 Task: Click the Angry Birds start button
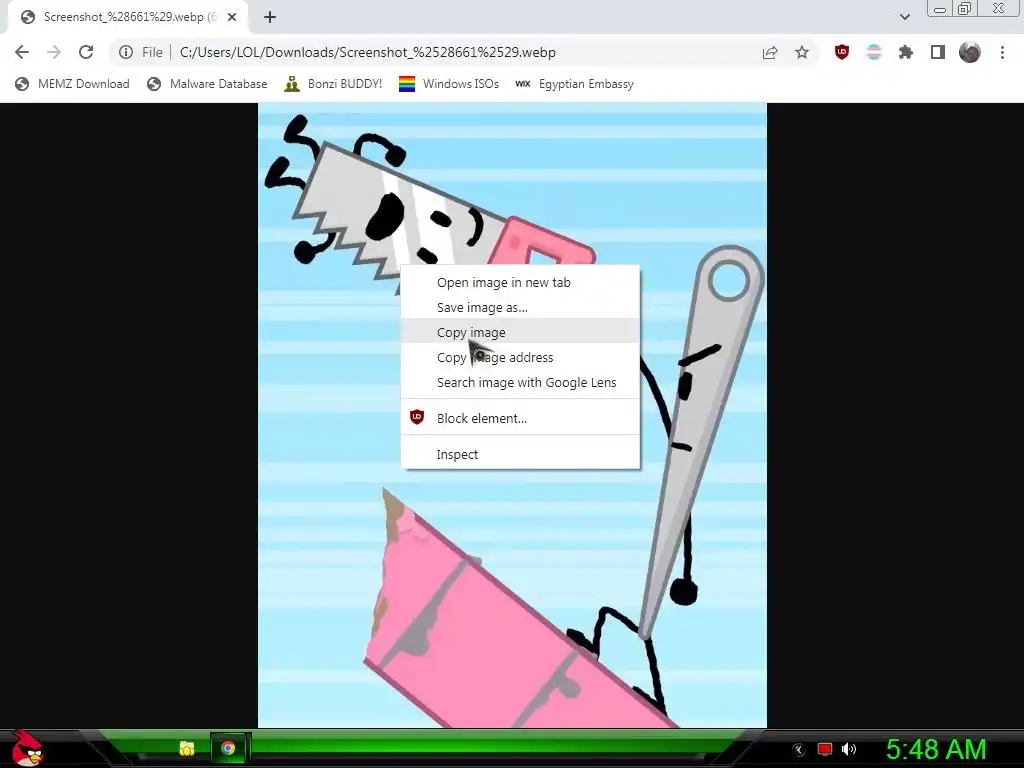(27, 748)
